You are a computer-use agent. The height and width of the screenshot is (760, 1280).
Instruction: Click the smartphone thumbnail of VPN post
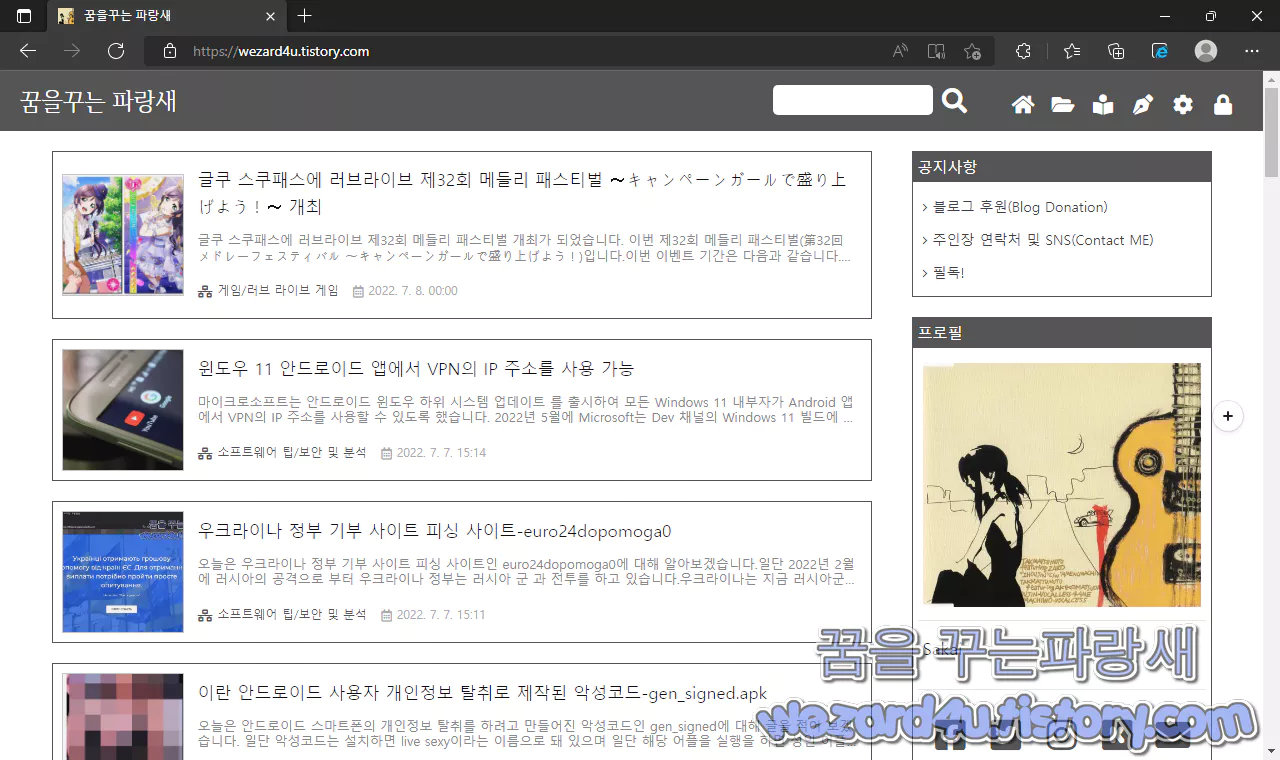point(123,410)
